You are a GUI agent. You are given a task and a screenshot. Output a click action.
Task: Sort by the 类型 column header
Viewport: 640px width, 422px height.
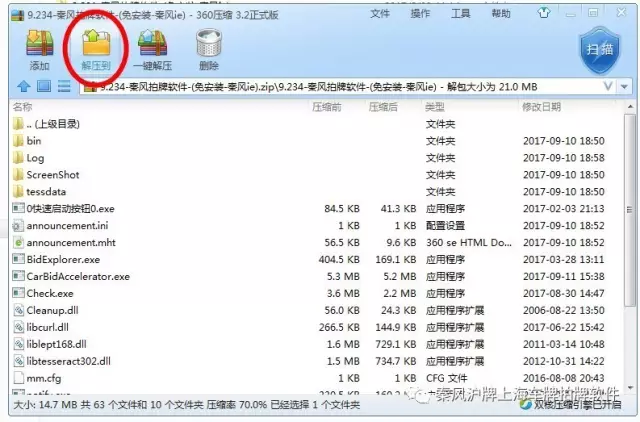click(435, 107)
